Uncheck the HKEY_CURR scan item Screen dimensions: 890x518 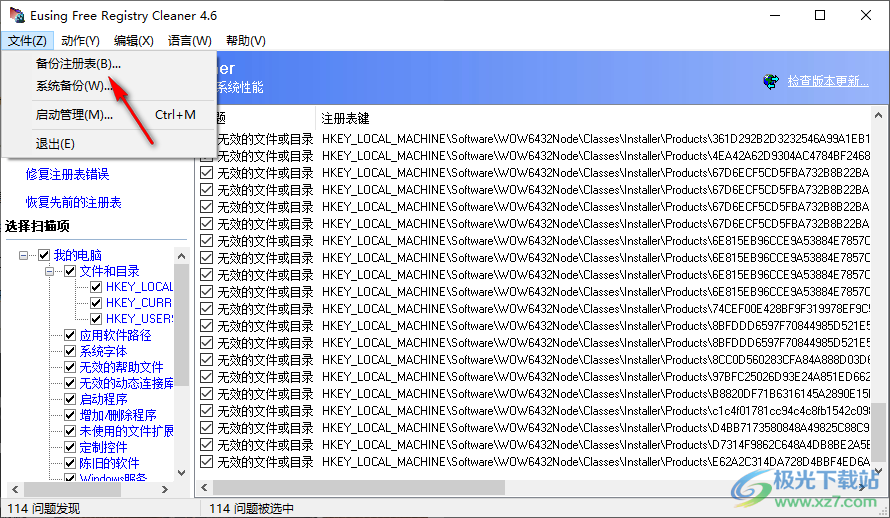pos(96,303)
